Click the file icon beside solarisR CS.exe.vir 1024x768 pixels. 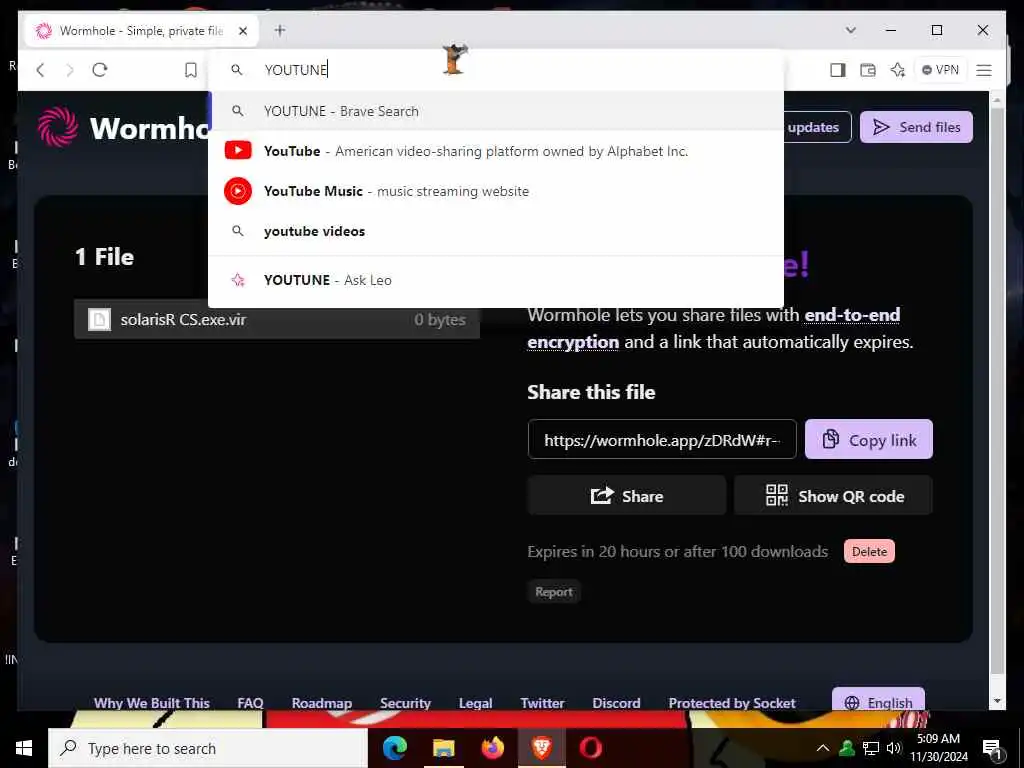tap(99, 319)
